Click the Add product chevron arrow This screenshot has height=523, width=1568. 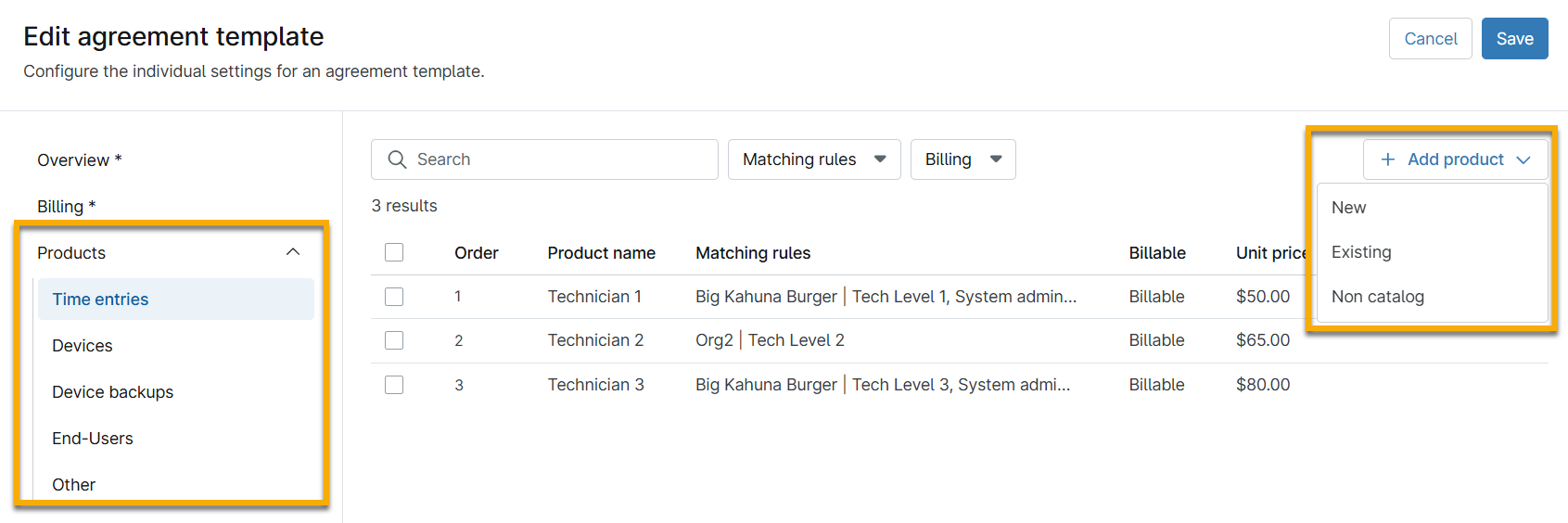coord(1523,159)
